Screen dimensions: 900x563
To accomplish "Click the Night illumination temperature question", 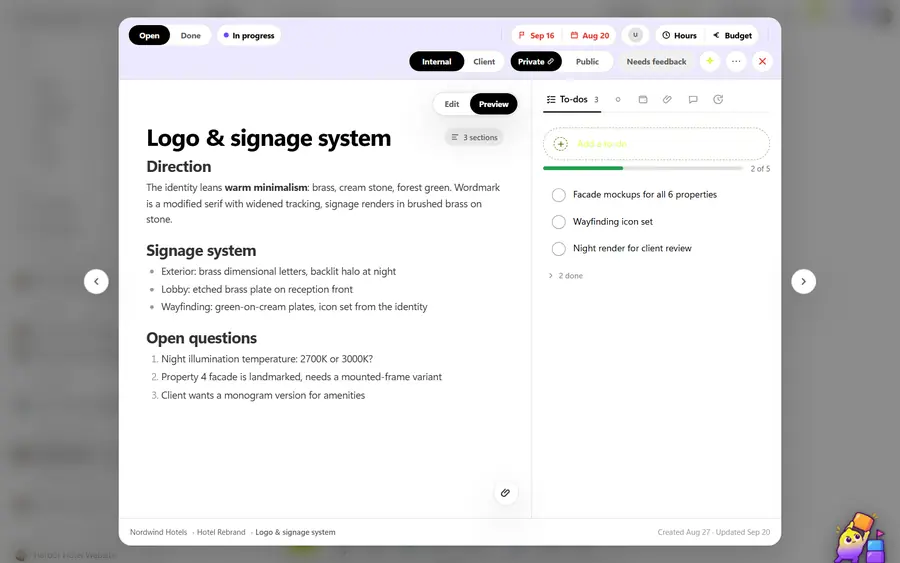I will tap(267, 359).
